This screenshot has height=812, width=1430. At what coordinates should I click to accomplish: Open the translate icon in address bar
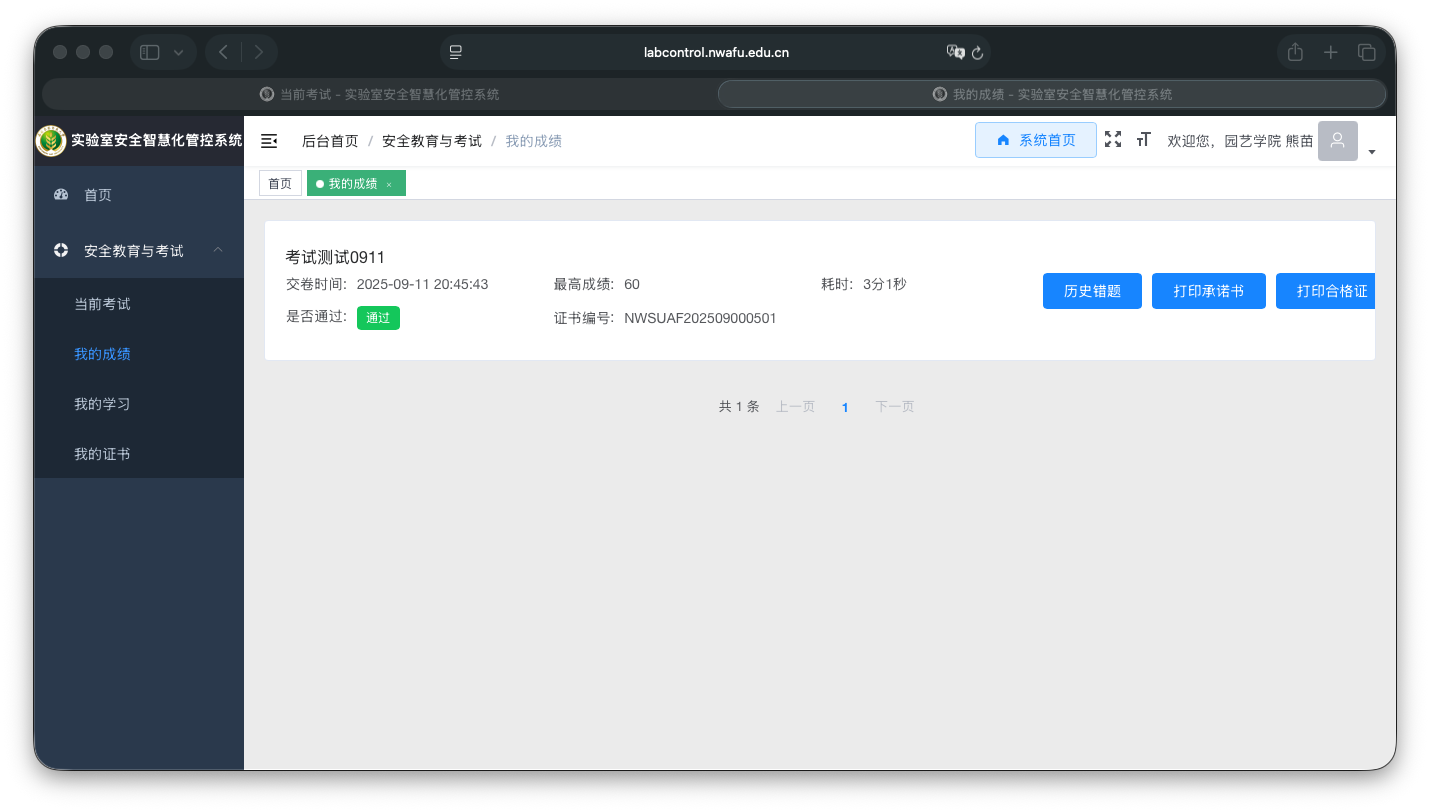[955, 52]
